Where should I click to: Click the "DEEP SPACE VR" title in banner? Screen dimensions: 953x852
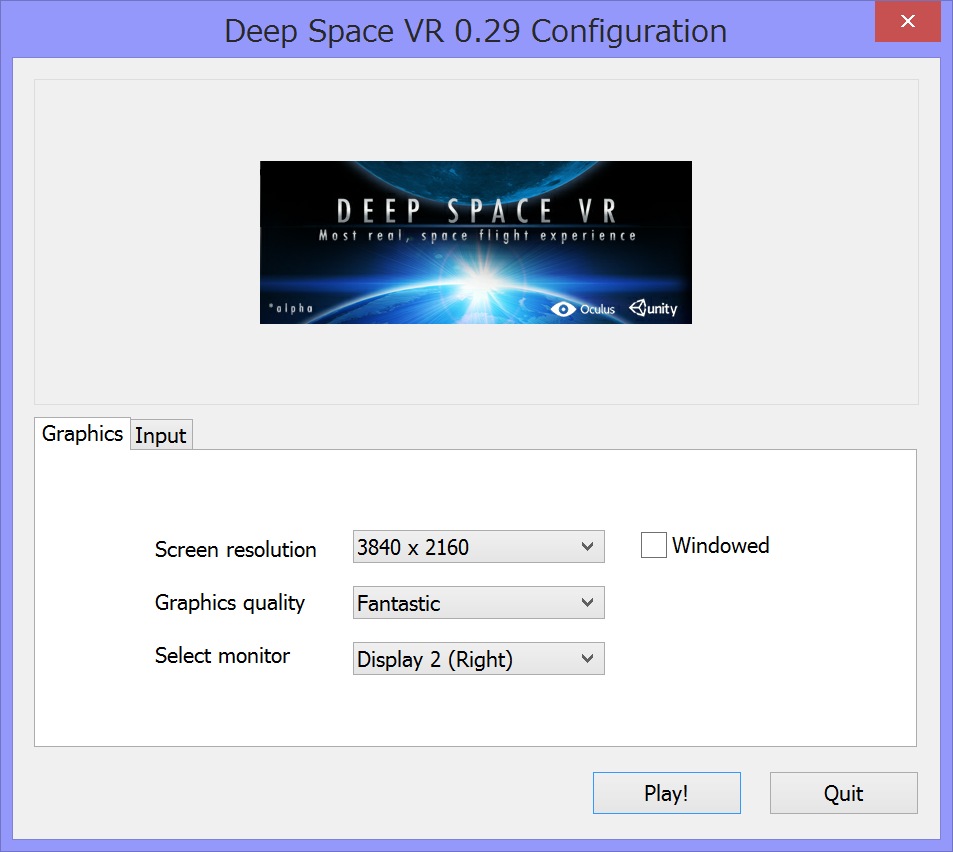[476, 211]
